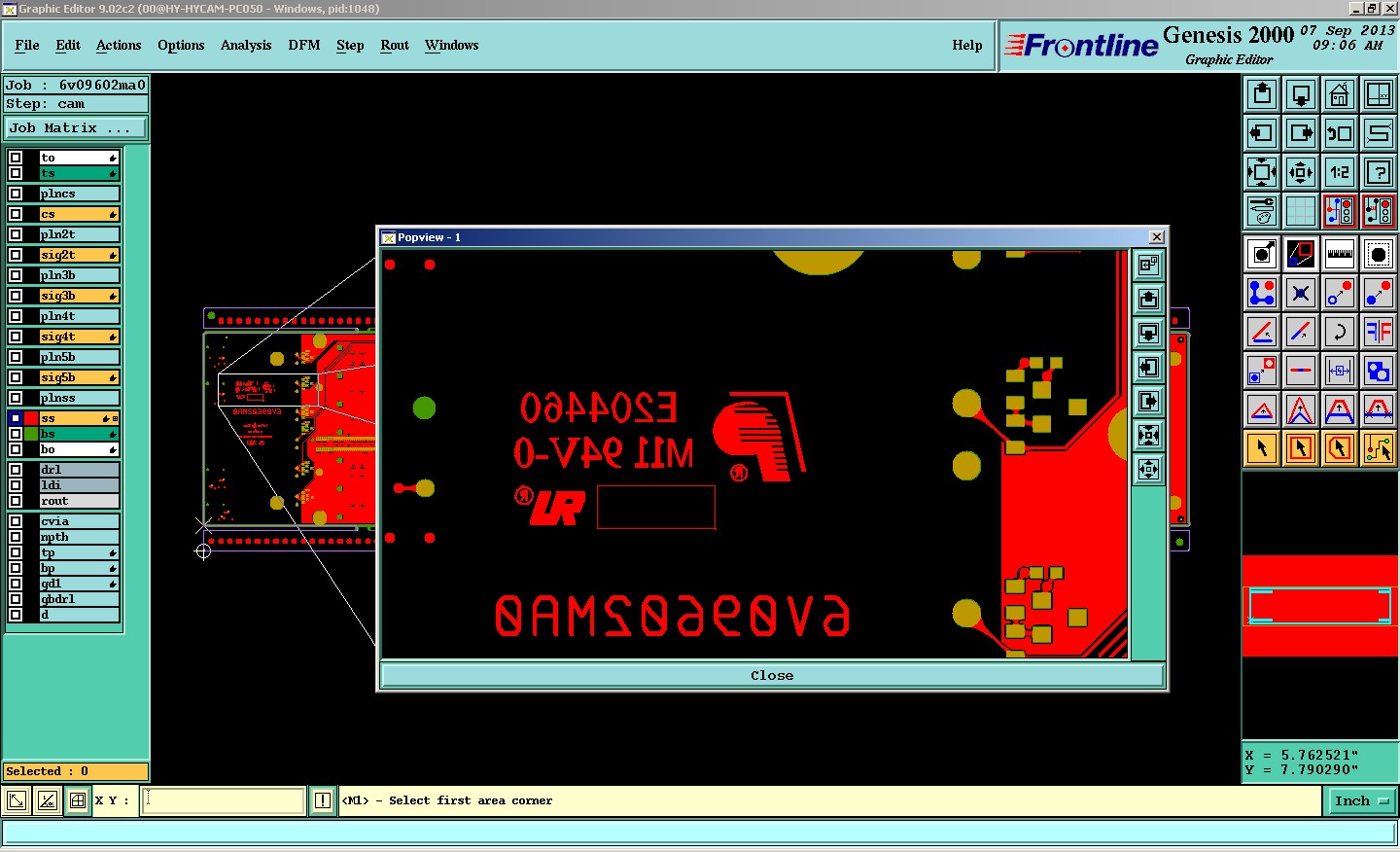The width and height of the screenshot is (1400, 852).
Task: Toggle display checkbox for layer rout
Action: (x=16, y=501)
